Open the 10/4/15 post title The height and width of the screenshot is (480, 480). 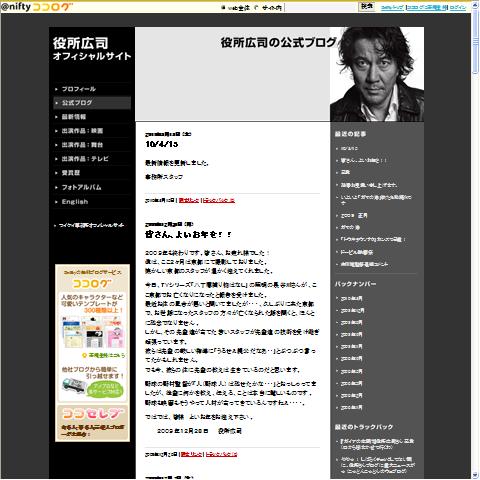pos(162,144)
